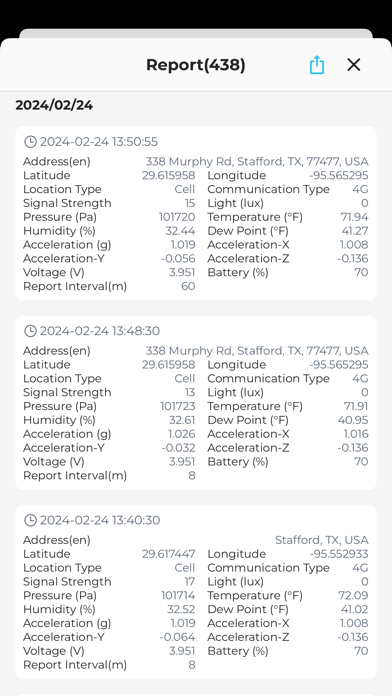Image resolution: width=392 pixels, height=696 pixels.
Task: Select the 2024-02-24 13:48:30 timestamp
Action: pos(100,331)
